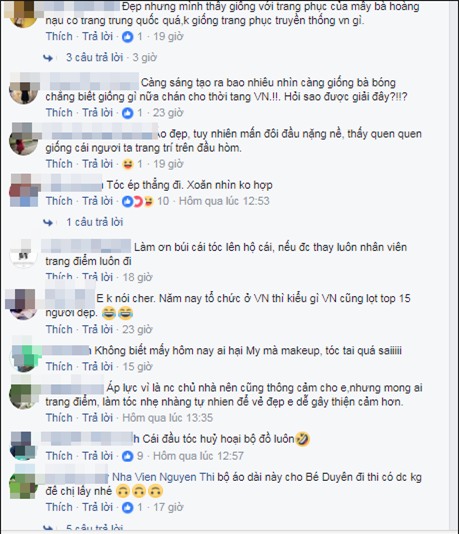Click Trả lời under 'Áp lực vì là nc chủ nhà'

97,418
